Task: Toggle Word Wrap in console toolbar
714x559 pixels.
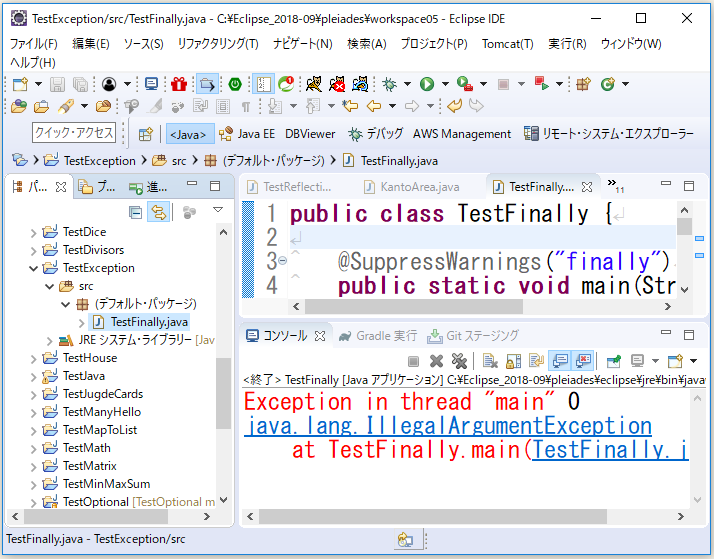Action: (536, 361)
